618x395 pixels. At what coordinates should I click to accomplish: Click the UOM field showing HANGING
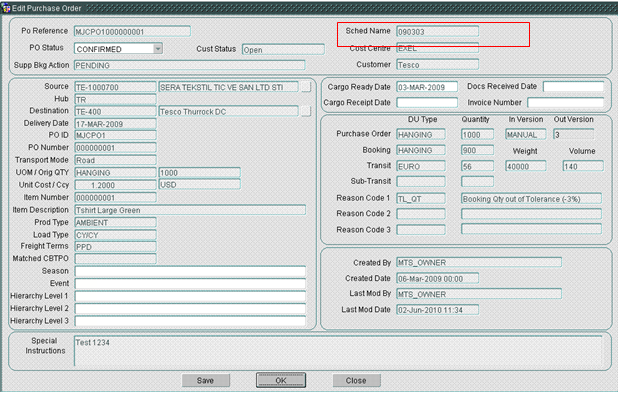(115, 173)
